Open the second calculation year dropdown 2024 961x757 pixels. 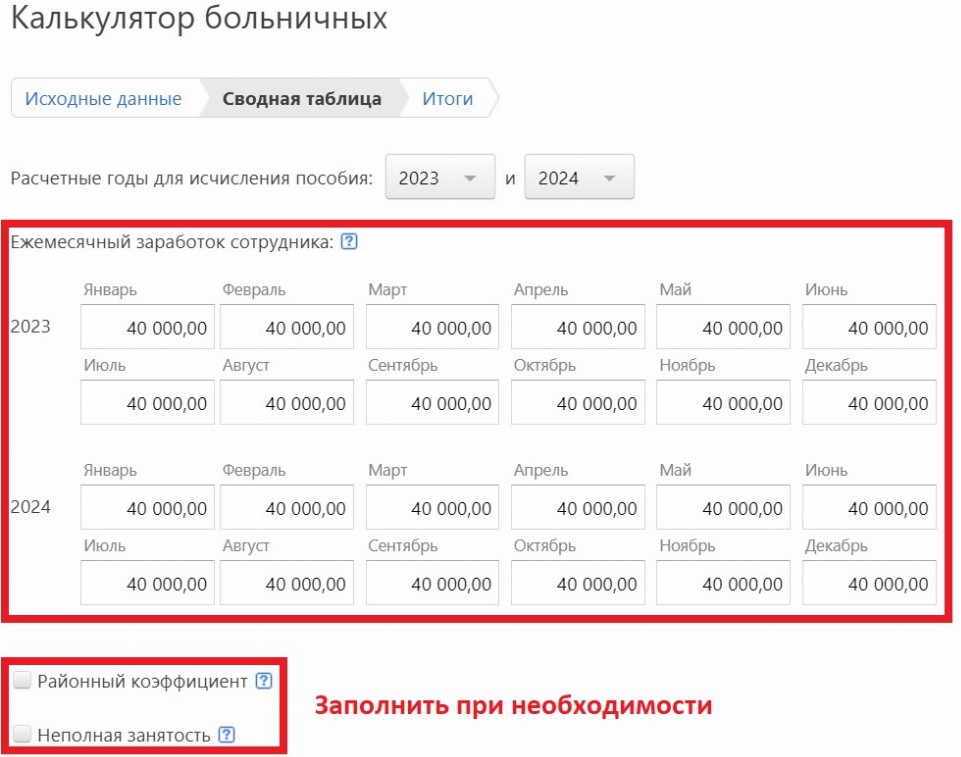(x=579, y=178)
